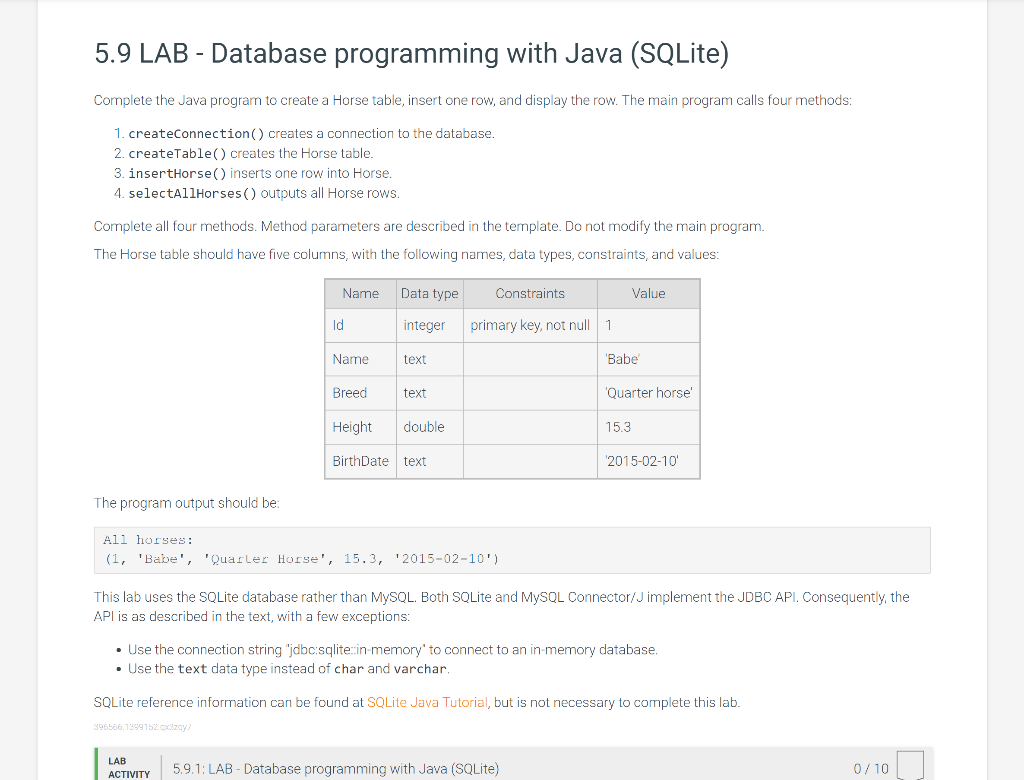Open the SQLite Java Tutorial link
This screenshot has width=1024, height=780.
427,702
